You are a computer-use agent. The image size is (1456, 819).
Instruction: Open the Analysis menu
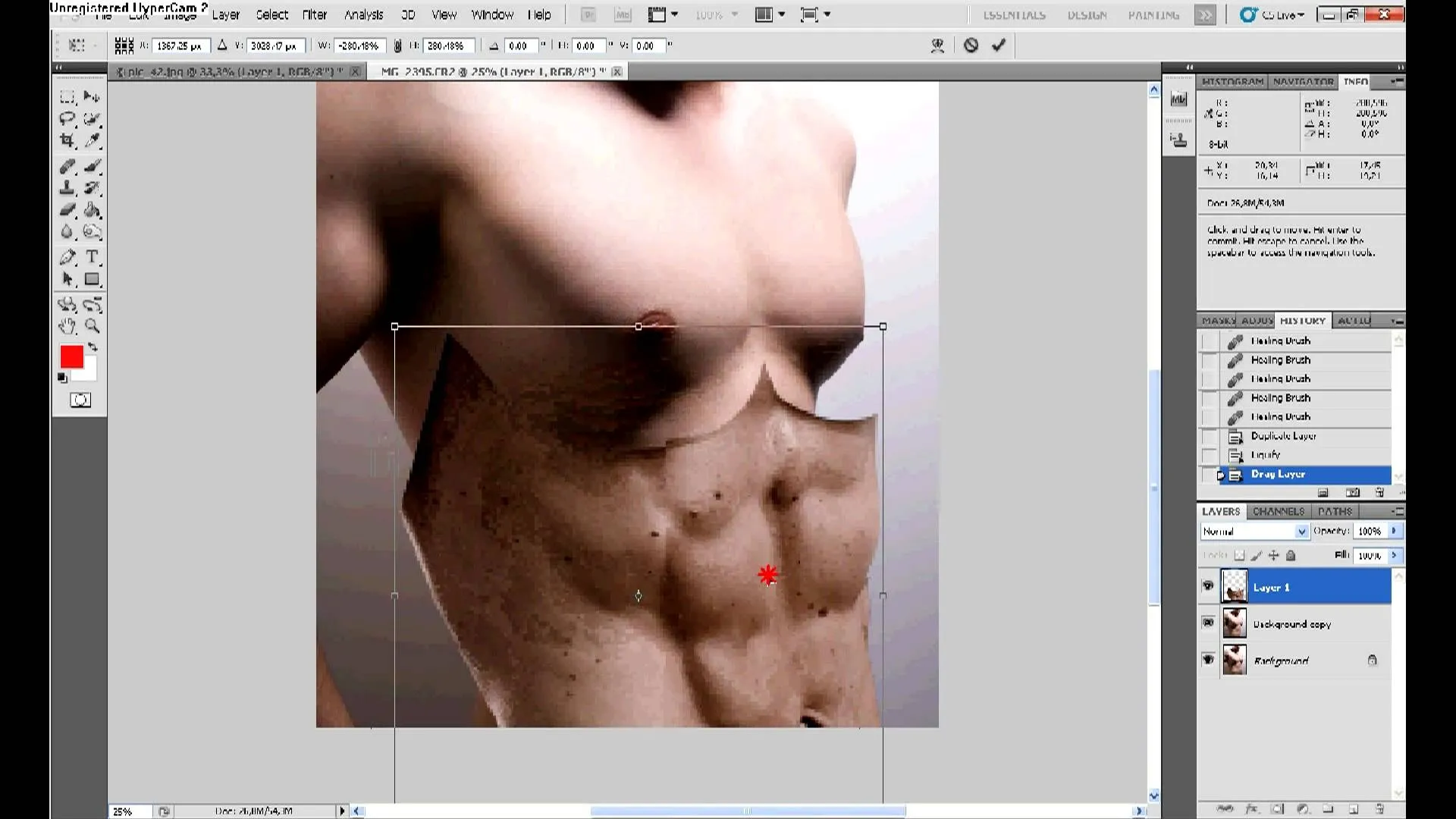363,14
